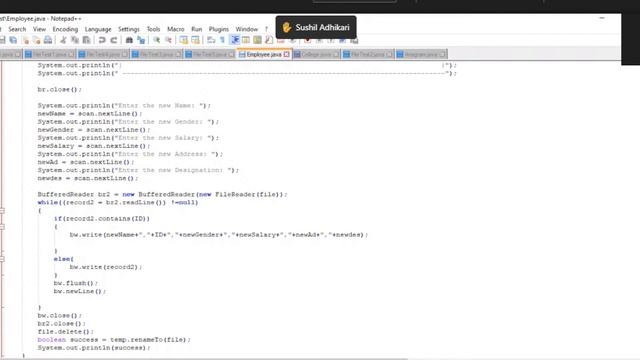Viewport: 640px width, 360px height.
Task: Click the boolean success = temp.renameTo(file) line
Action: [114, 340]
